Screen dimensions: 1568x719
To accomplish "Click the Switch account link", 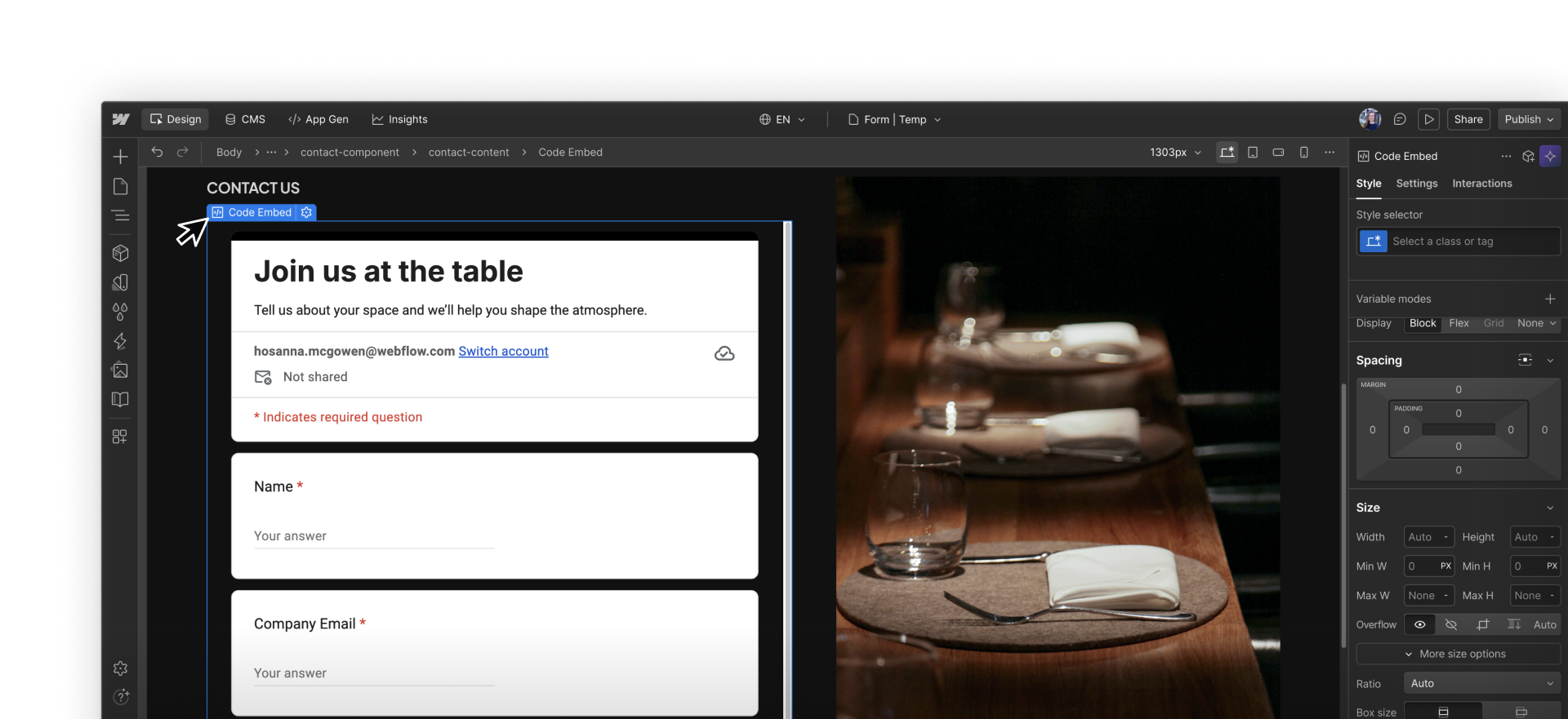I will click(503, 351).
